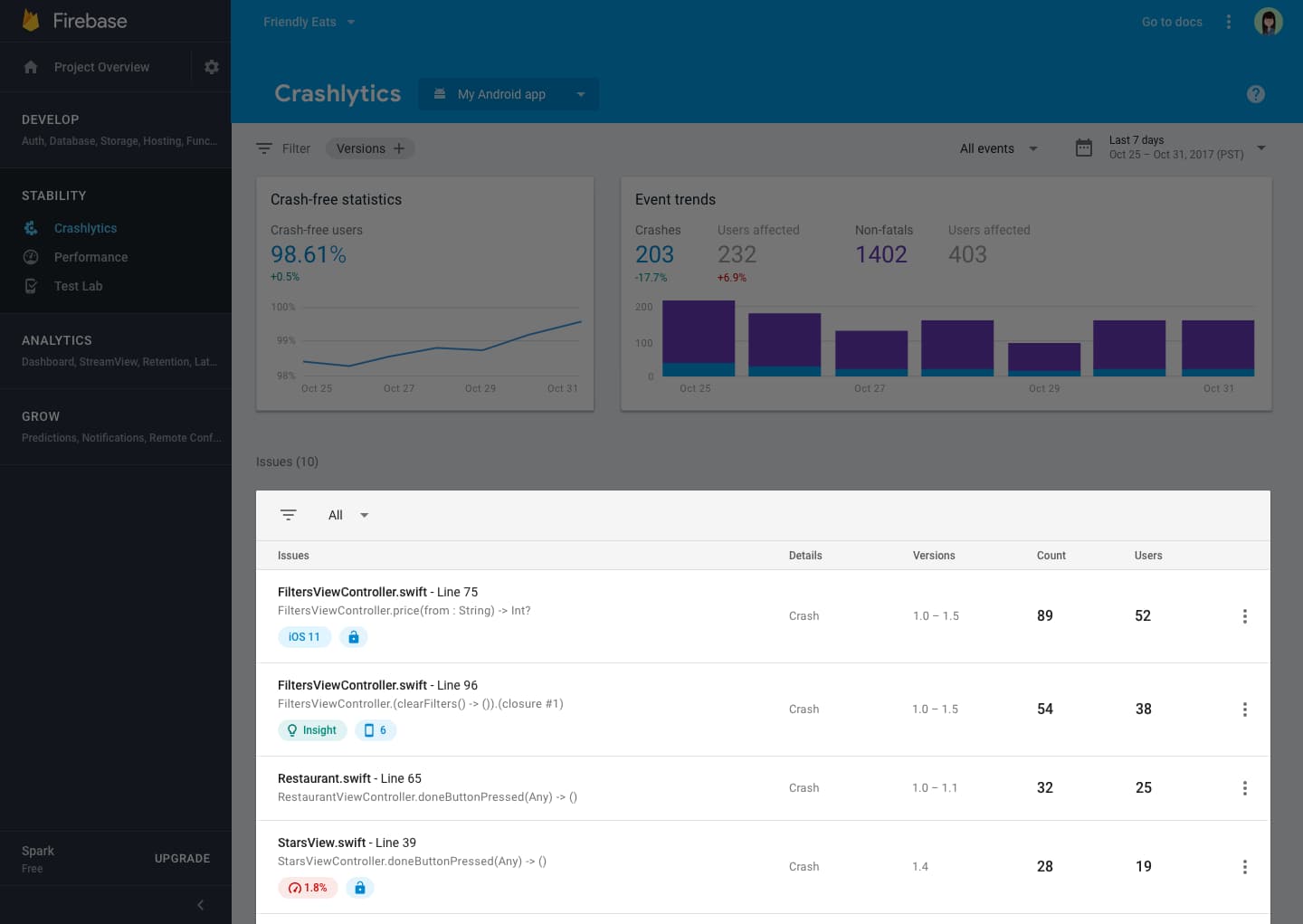
Task: Click the Project Overview home icon
Action: (31, 67)
